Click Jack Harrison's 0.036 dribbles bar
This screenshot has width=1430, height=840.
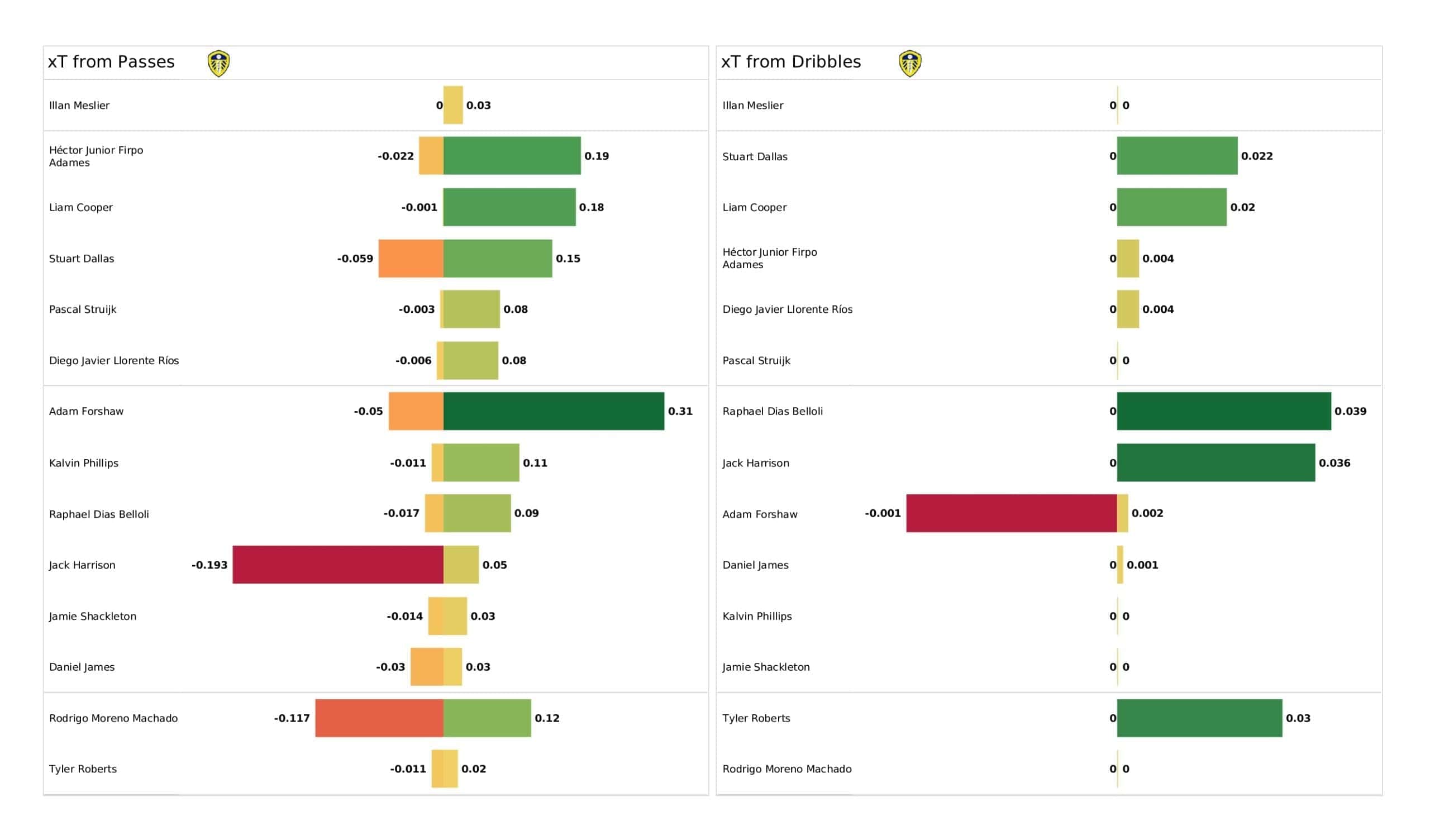point(1216,462)
